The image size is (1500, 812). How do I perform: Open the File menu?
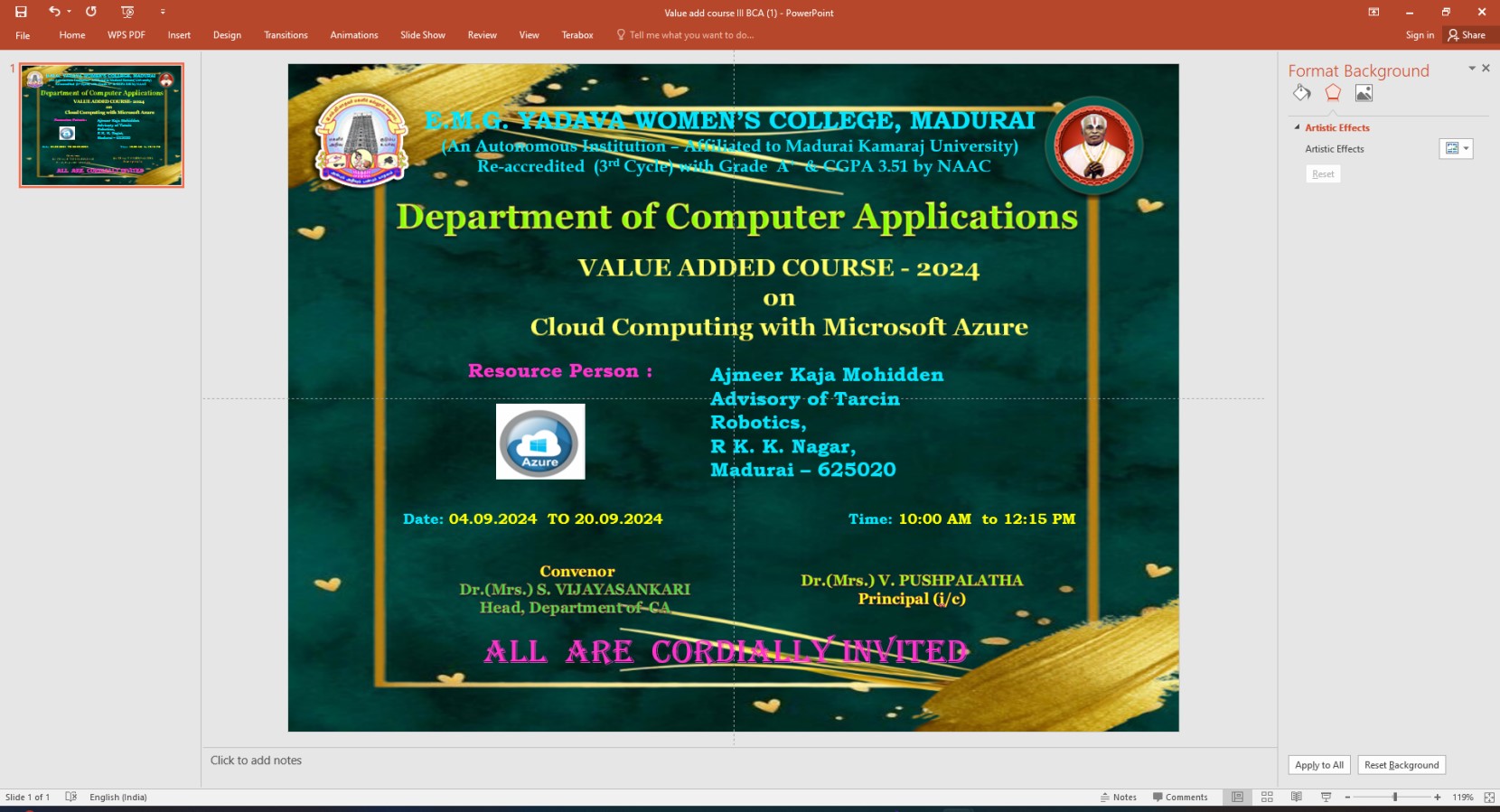pos(23,35)
